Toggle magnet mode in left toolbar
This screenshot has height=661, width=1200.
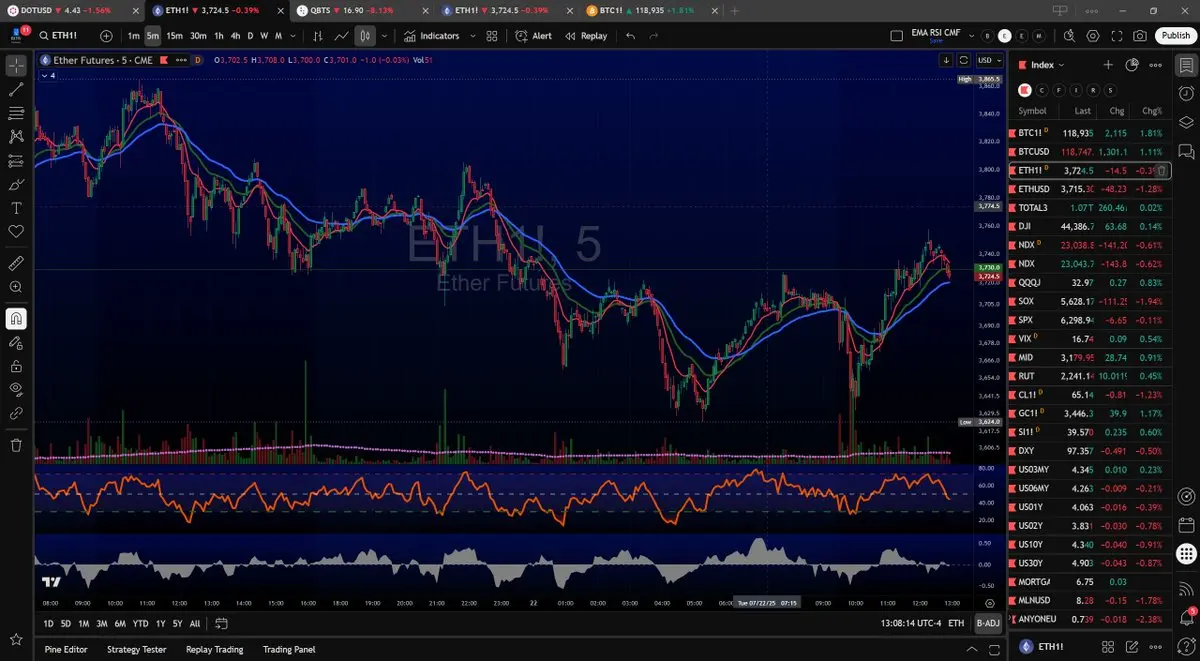click(16, 319)
